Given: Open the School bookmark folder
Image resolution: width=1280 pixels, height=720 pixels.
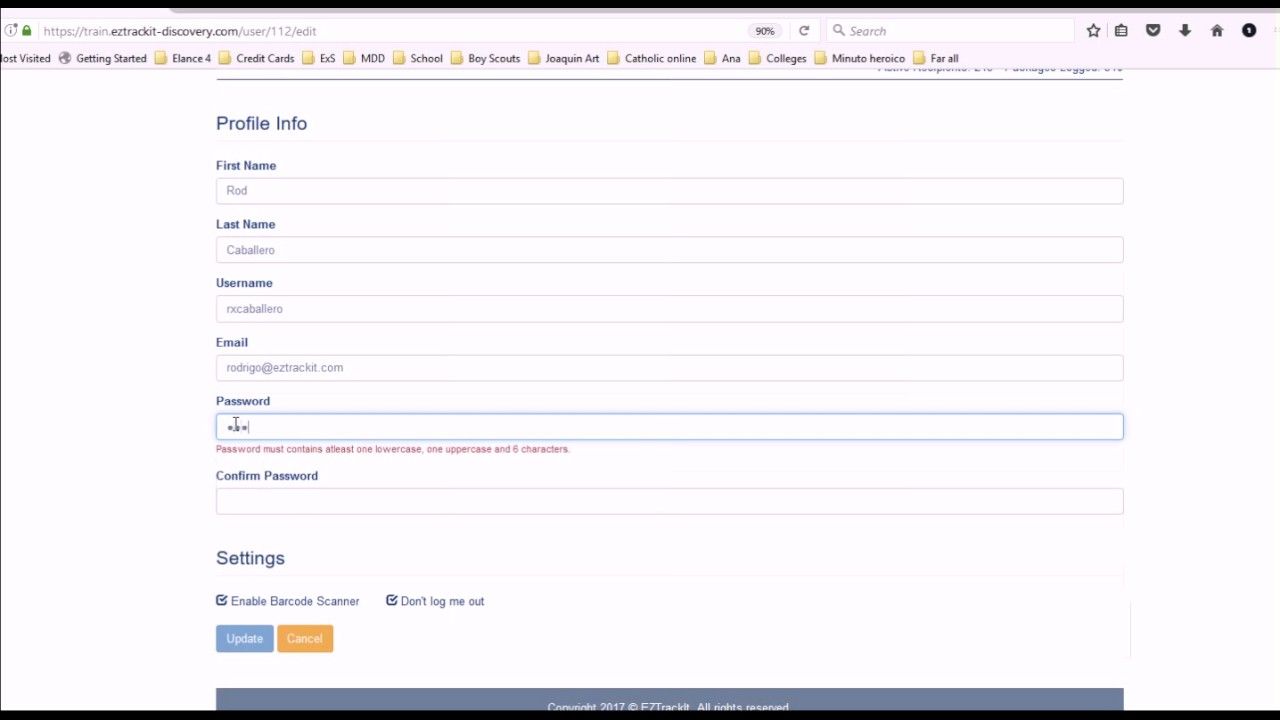Looking at the screenshot, I should 417,58.
